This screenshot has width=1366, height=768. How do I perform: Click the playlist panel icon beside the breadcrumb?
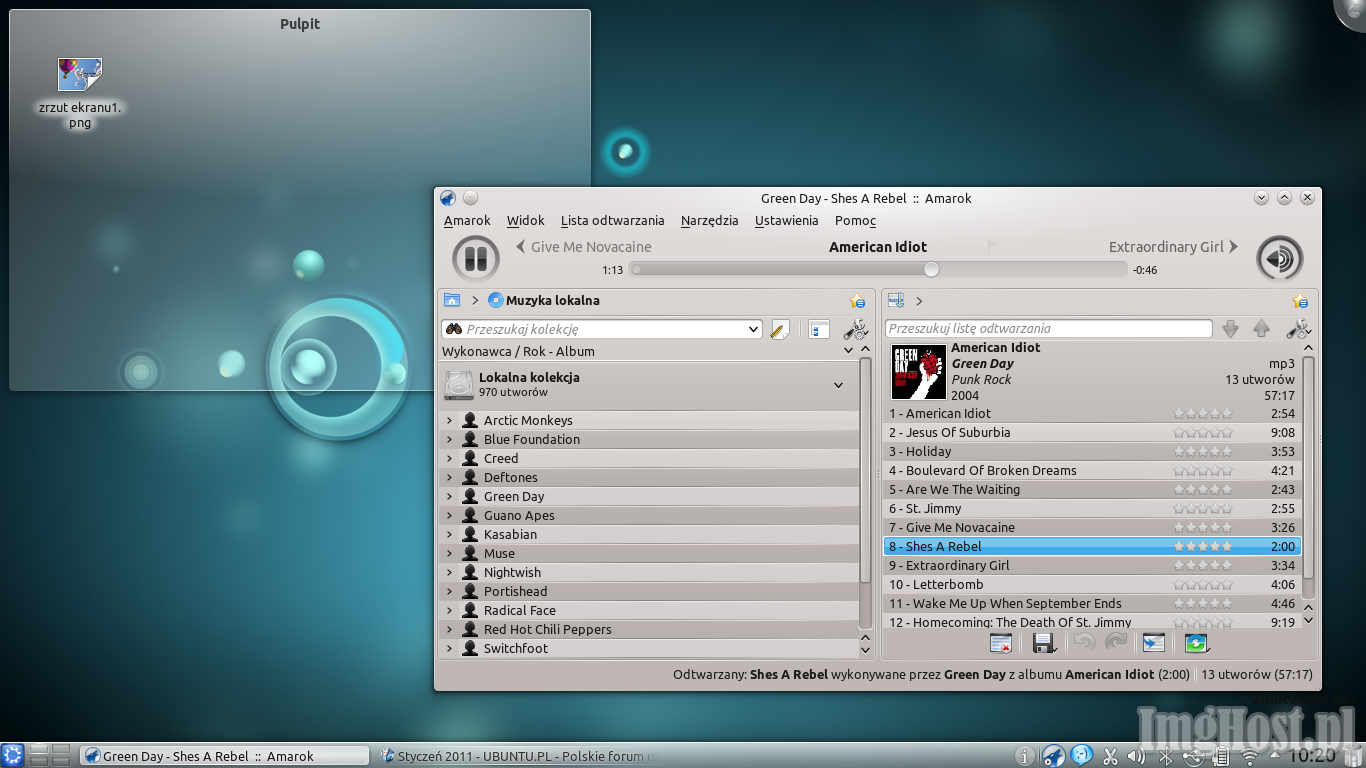[896, 300]
